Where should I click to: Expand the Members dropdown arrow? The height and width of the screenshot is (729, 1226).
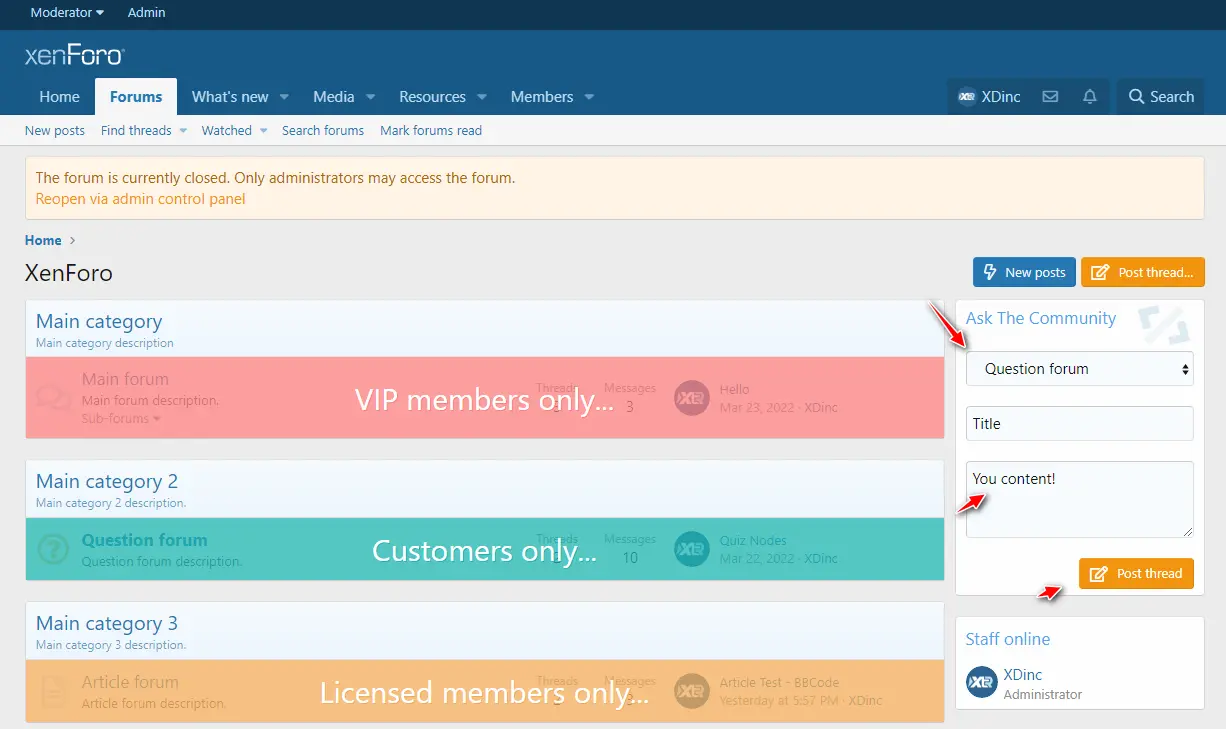pyautogui.click(x=589, y=97)
